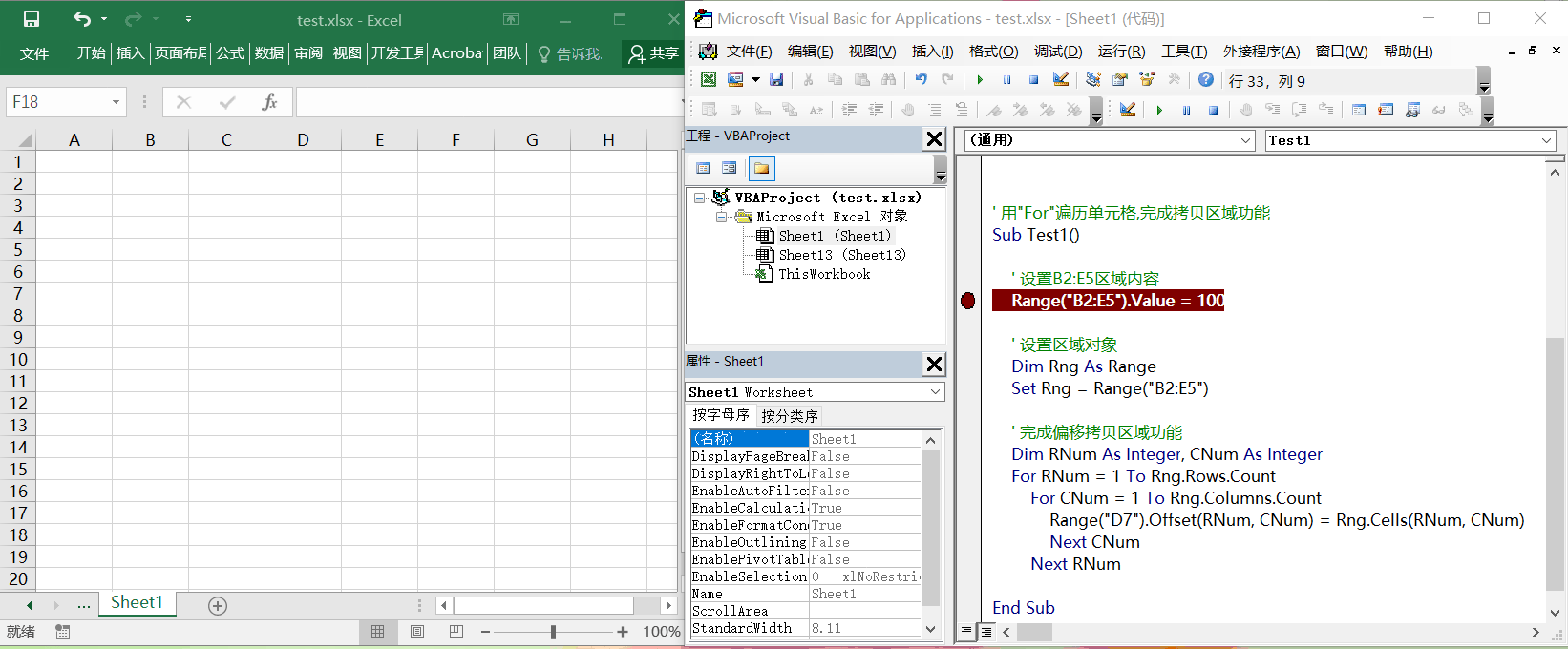This screenshot has height=649, width=1568.
Task: Toggle Folders in the Project panel
Action: [761, 169]
